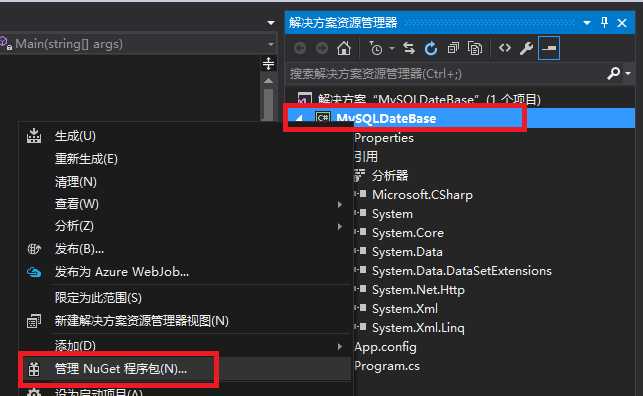Viewport: 643px width, 396px height.
Task: Click the Home icon in Solution Explorer toolbar
Action: tap(344, 48)
